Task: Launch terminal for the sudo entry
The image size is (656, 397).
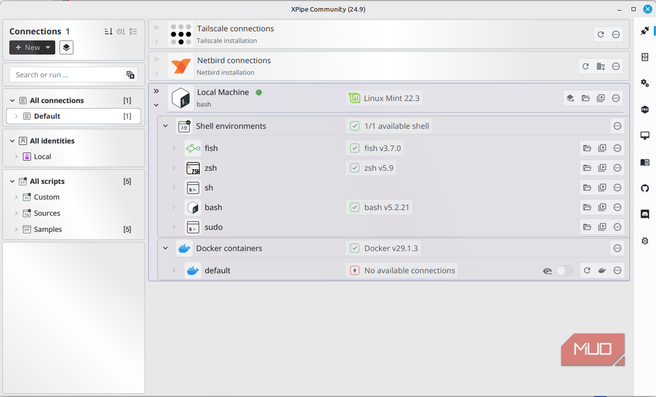Action: click(602, 227)
